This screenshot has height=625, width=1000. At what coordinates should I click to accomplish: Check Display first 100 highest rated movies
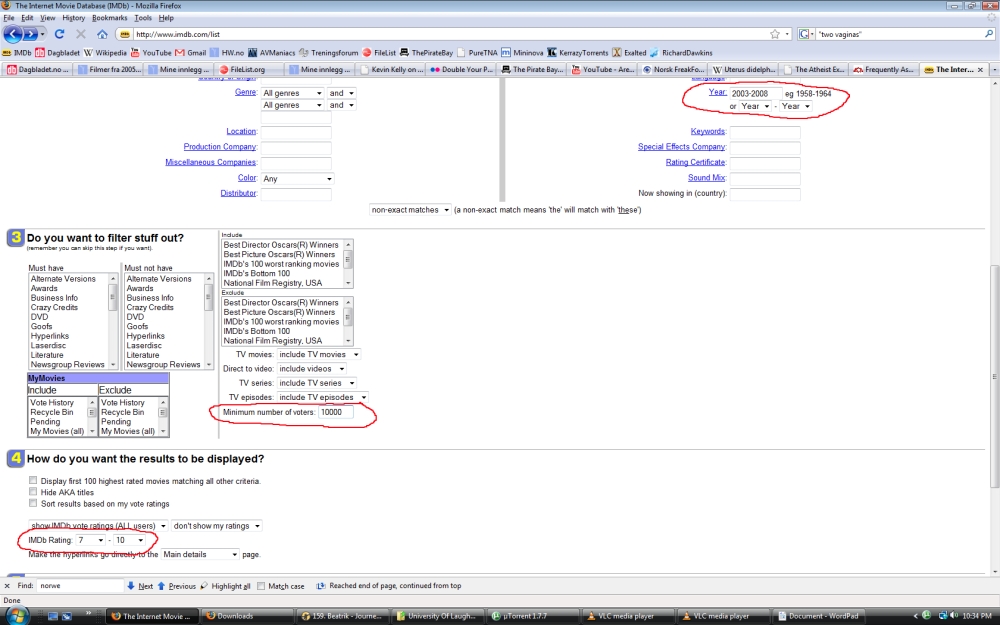pyautogui.click(x=33, y=480)
